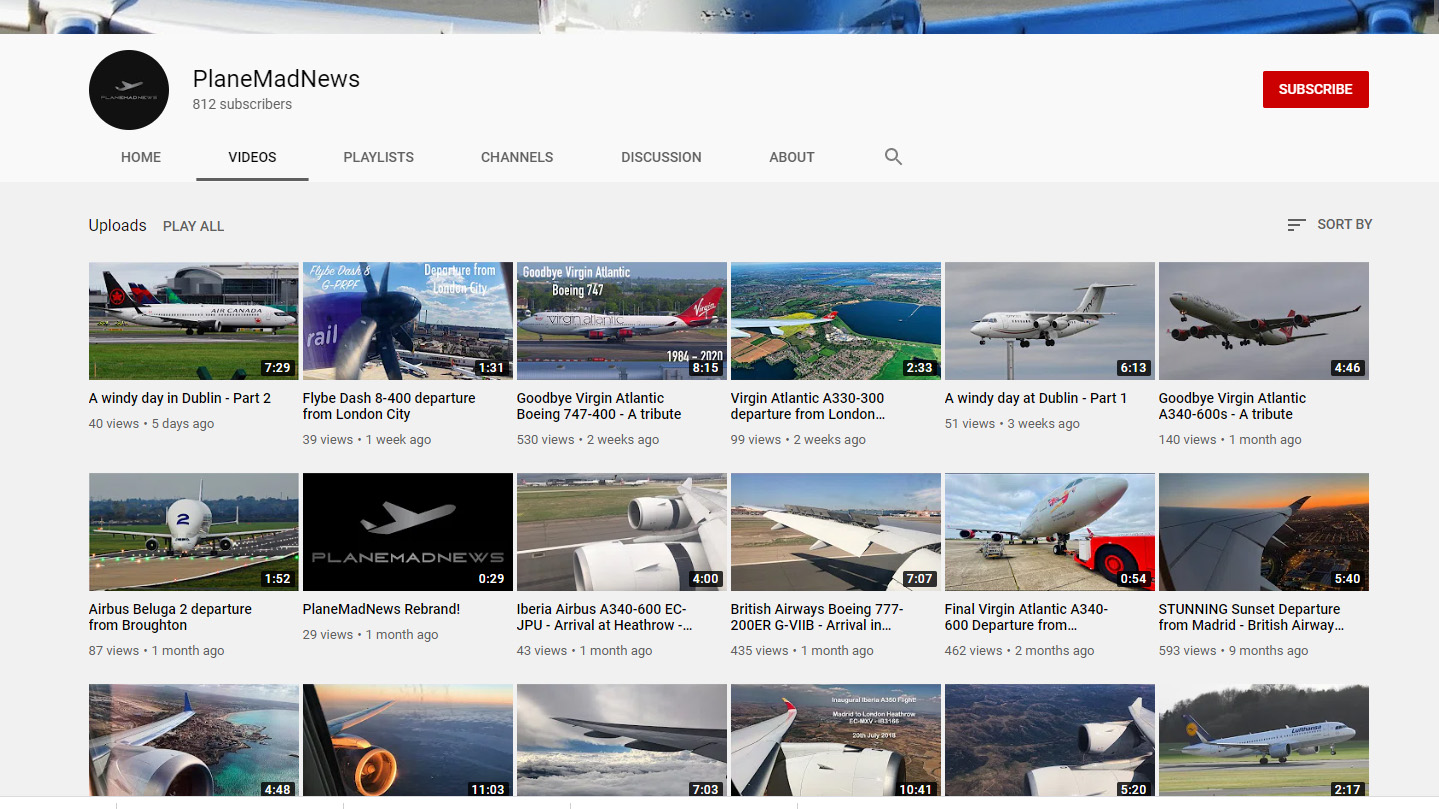The image size is (1439, 809).
Task: Click '87 views • 1 month ago' metadata
Action: (156, 651)
